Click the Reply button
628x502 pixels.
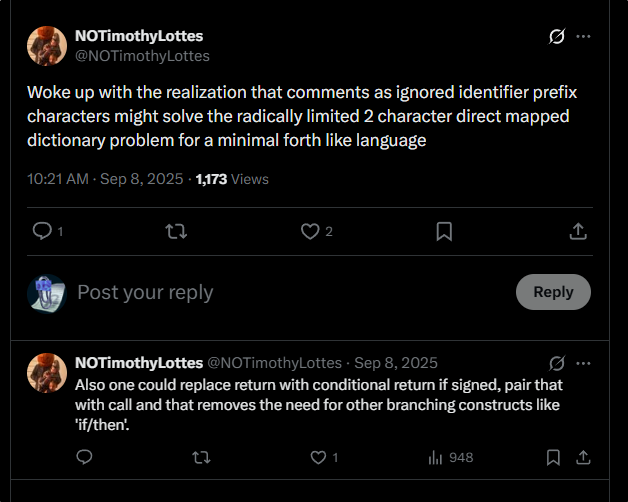tap(553, 292)
